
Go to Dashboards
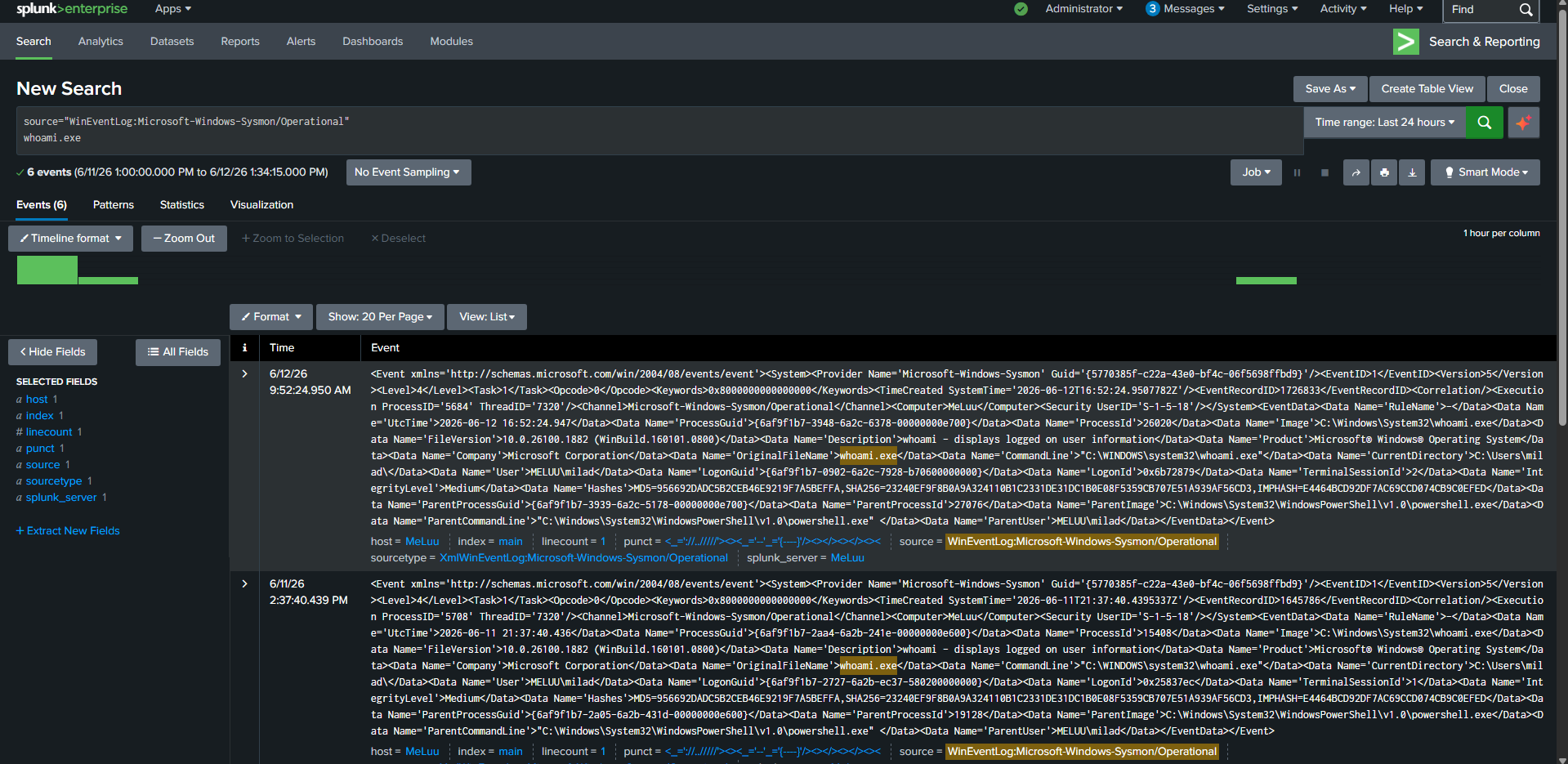click(373, 42)
